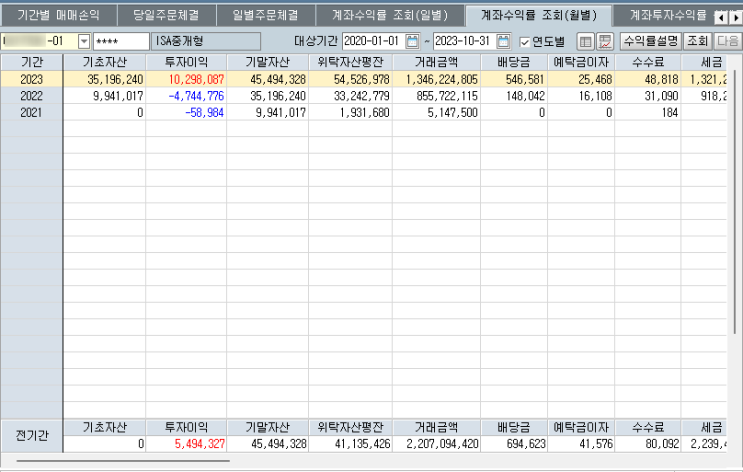The width and height of the screenshot is (743, 472).
Task: Click the 1,931,680 average balance cell
Action: coord(351,112)
